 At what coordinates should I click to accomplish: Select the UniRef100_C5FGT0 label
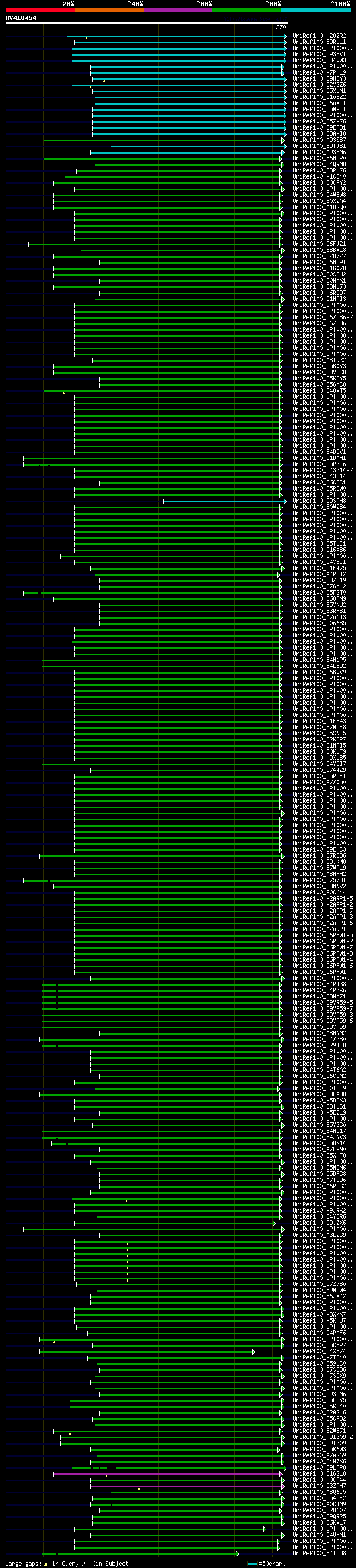pos(319,593)
